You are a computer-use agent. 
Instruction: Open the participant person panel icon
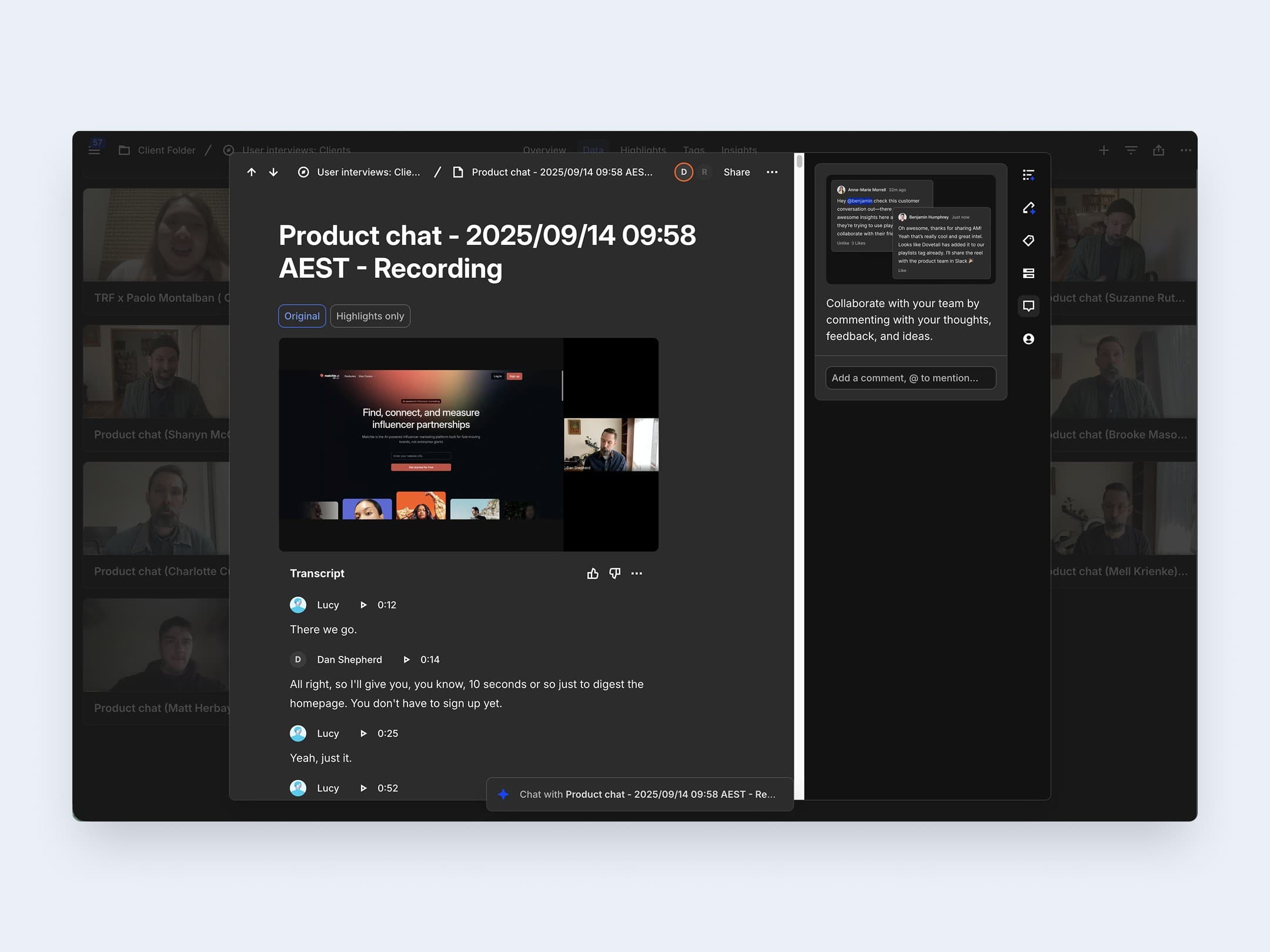click(1028, 339)
